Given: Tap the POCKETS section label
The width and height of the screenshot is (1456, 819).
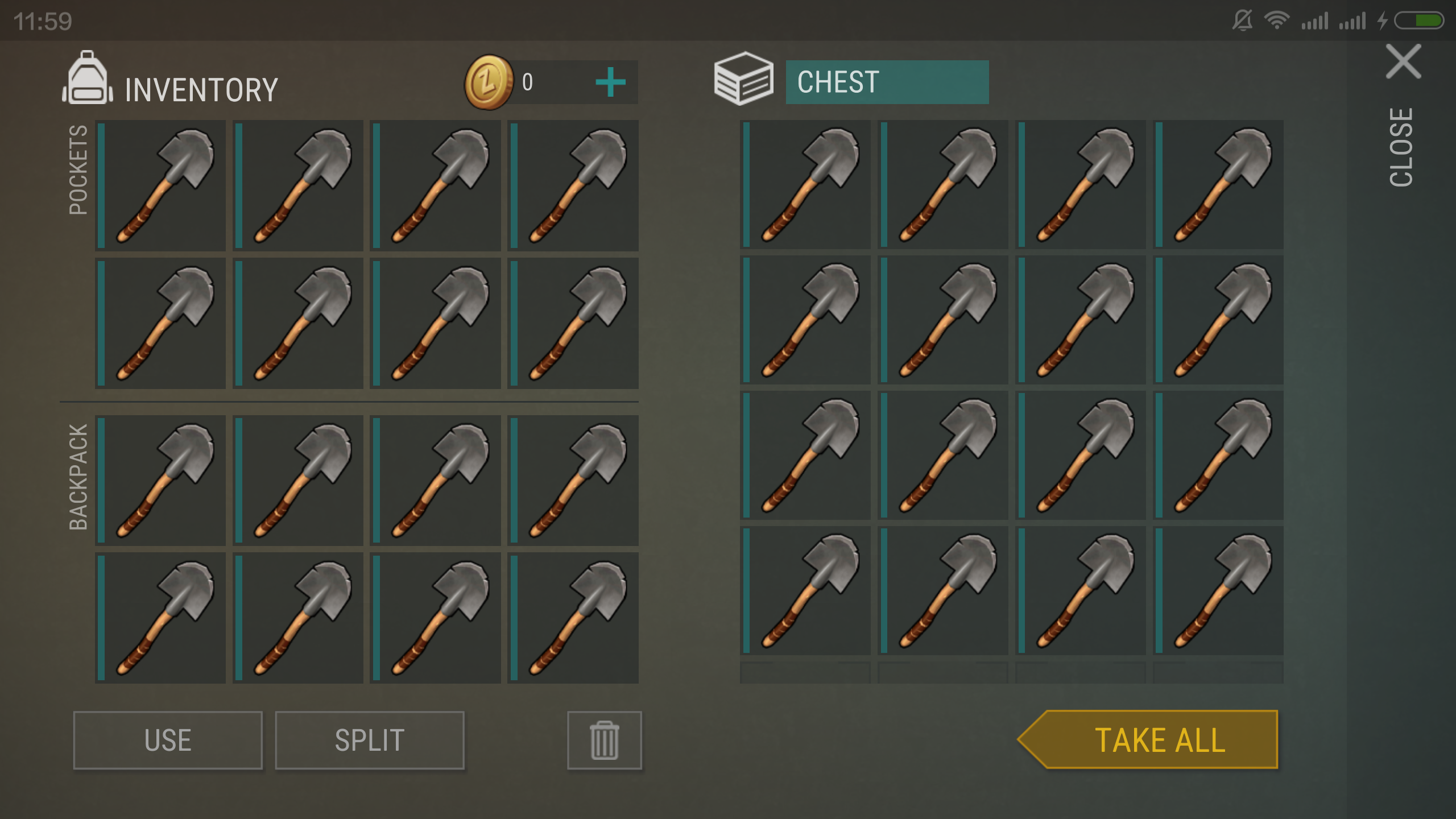Looking at the screenshot, I should [78, 169].
